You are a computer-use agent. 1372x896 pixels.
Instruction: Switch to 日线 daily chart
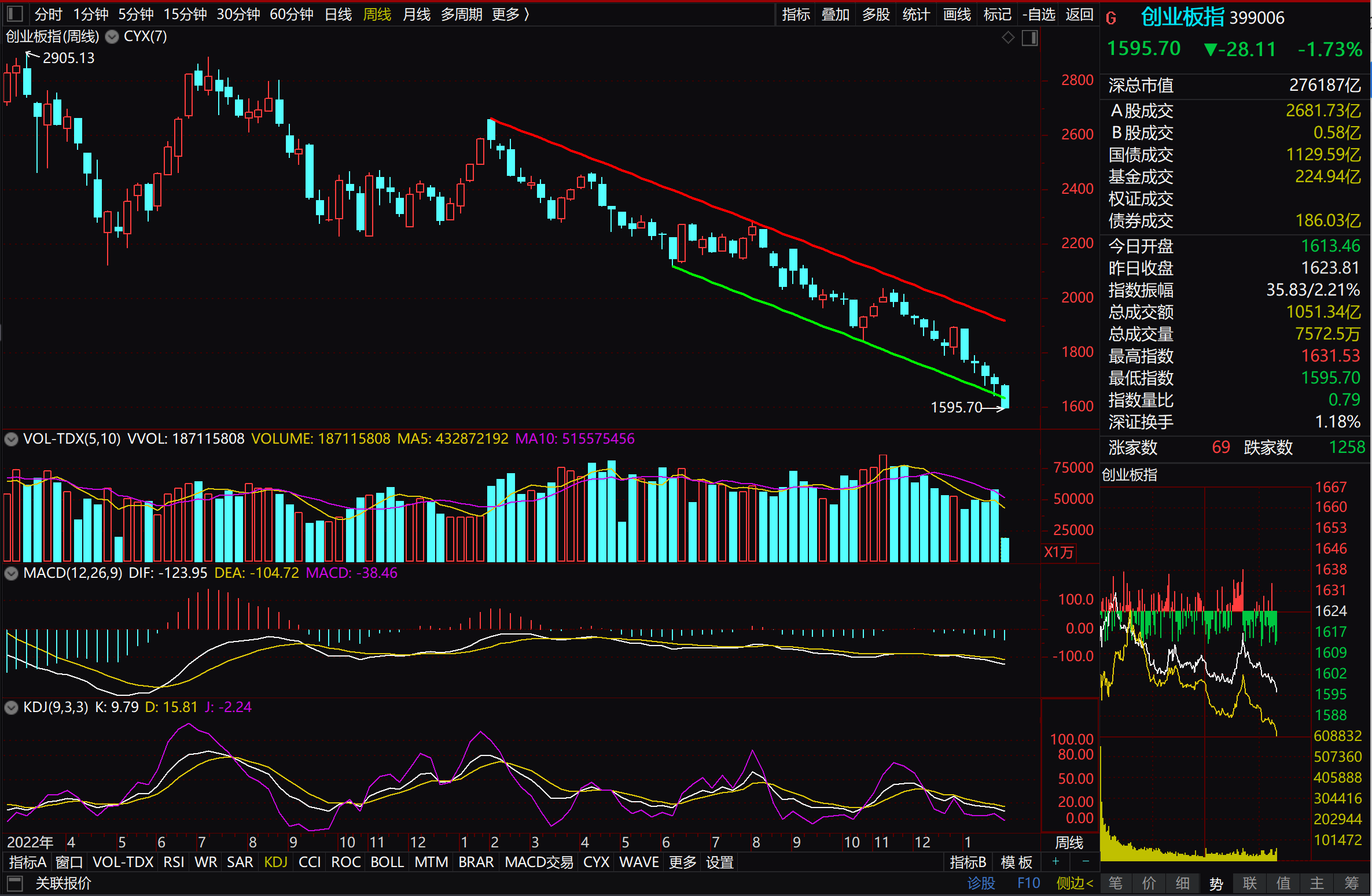[x=339, y=14]
